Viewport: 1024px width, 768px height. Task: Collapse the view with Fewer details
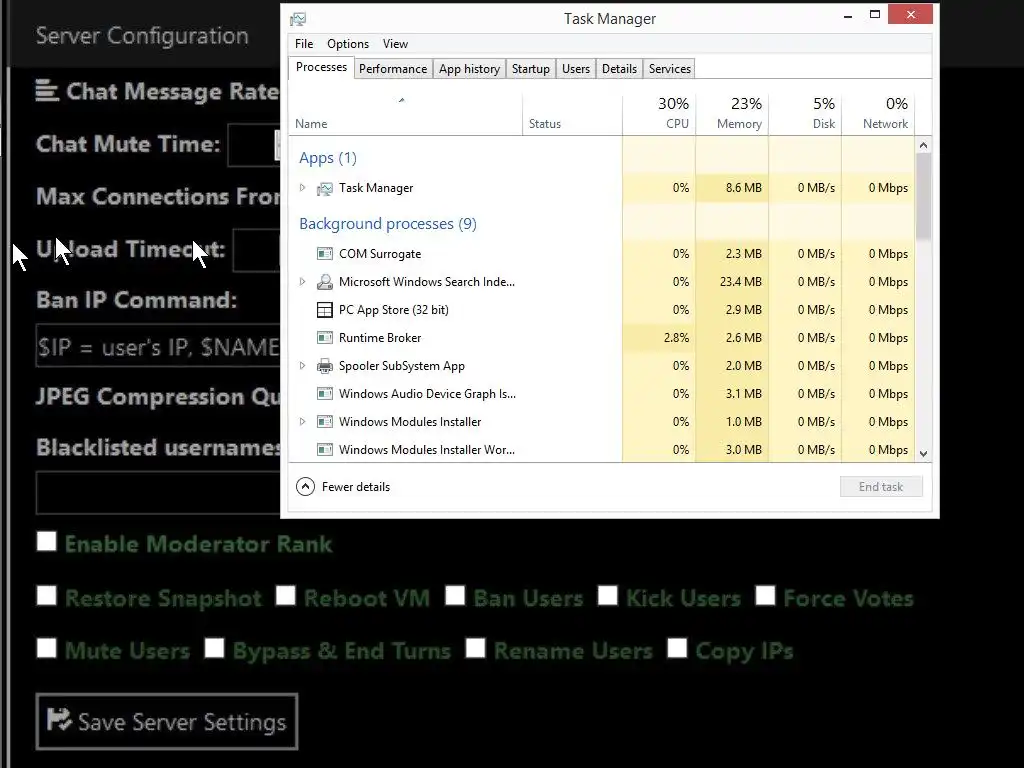pyautogui.click(x=343, y=487)
